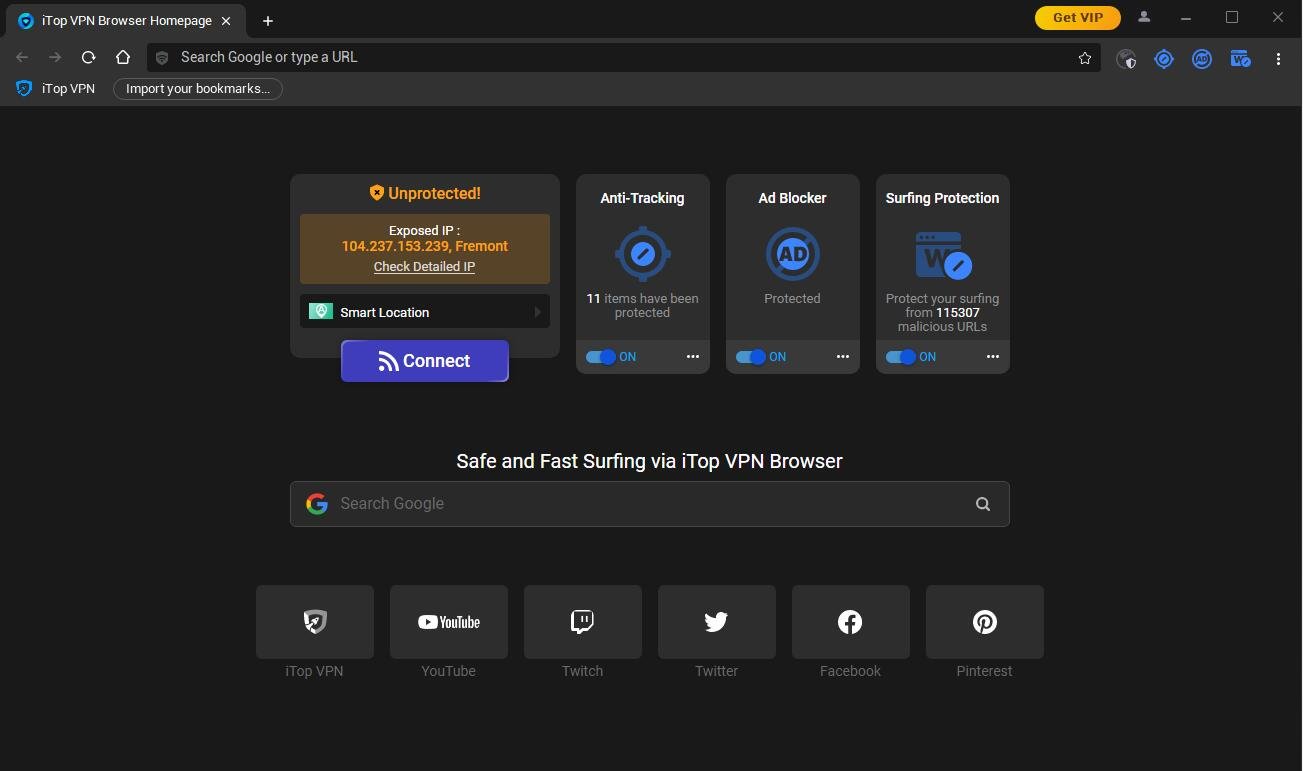1303x771 pixels.
Task: Click 'Safe and Fast Surfing via iTop VPN Browser' heading
Action: 649,461
